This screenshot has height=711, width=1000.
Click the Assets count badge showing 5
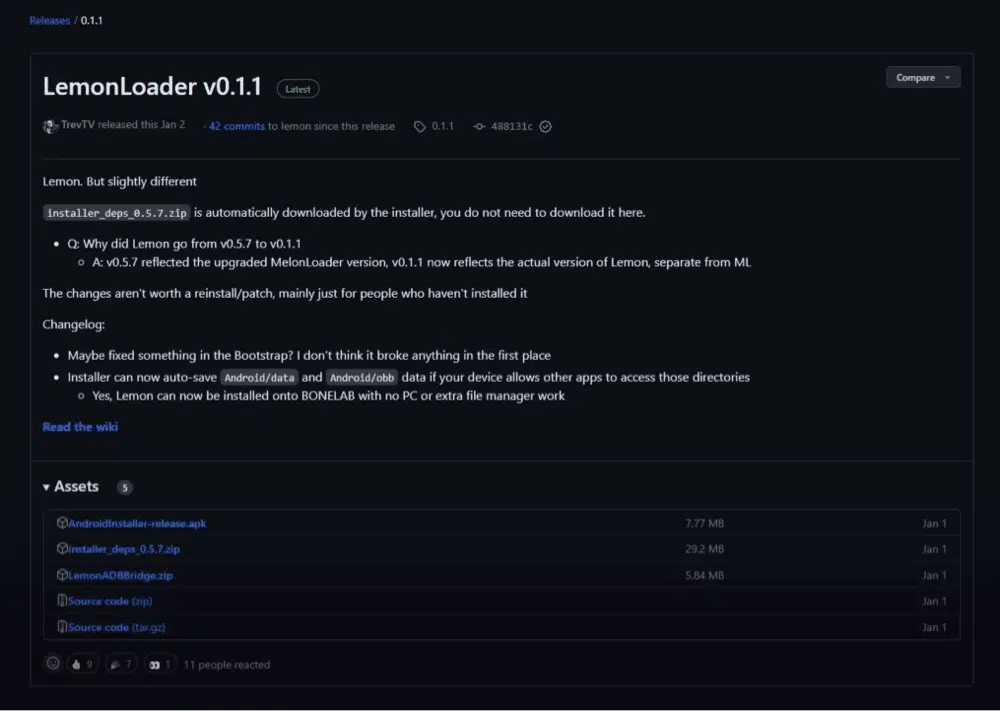tap(124, 488)
